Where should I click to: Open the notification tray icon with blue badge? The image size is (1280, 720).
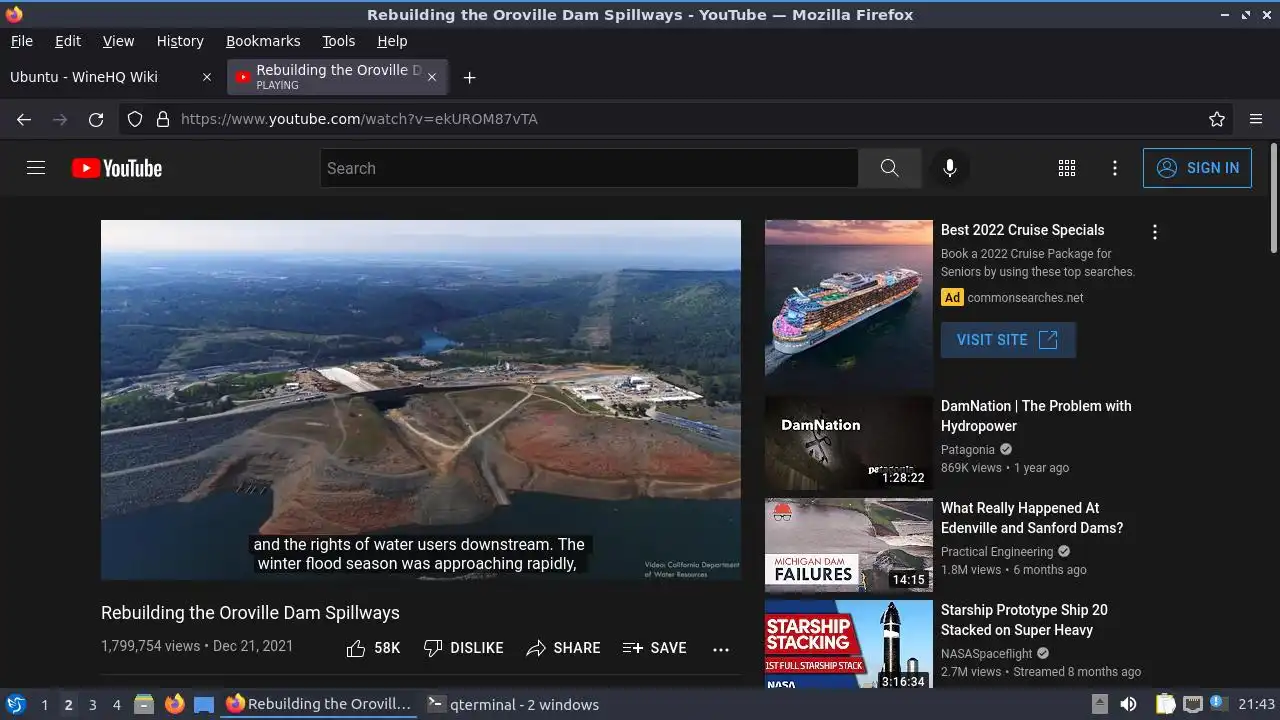click(x=1219, y=704)
